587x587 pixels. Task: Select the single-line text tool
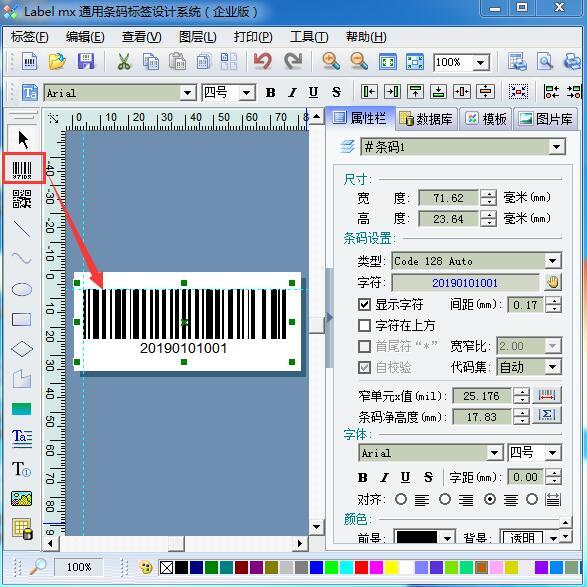21,469
